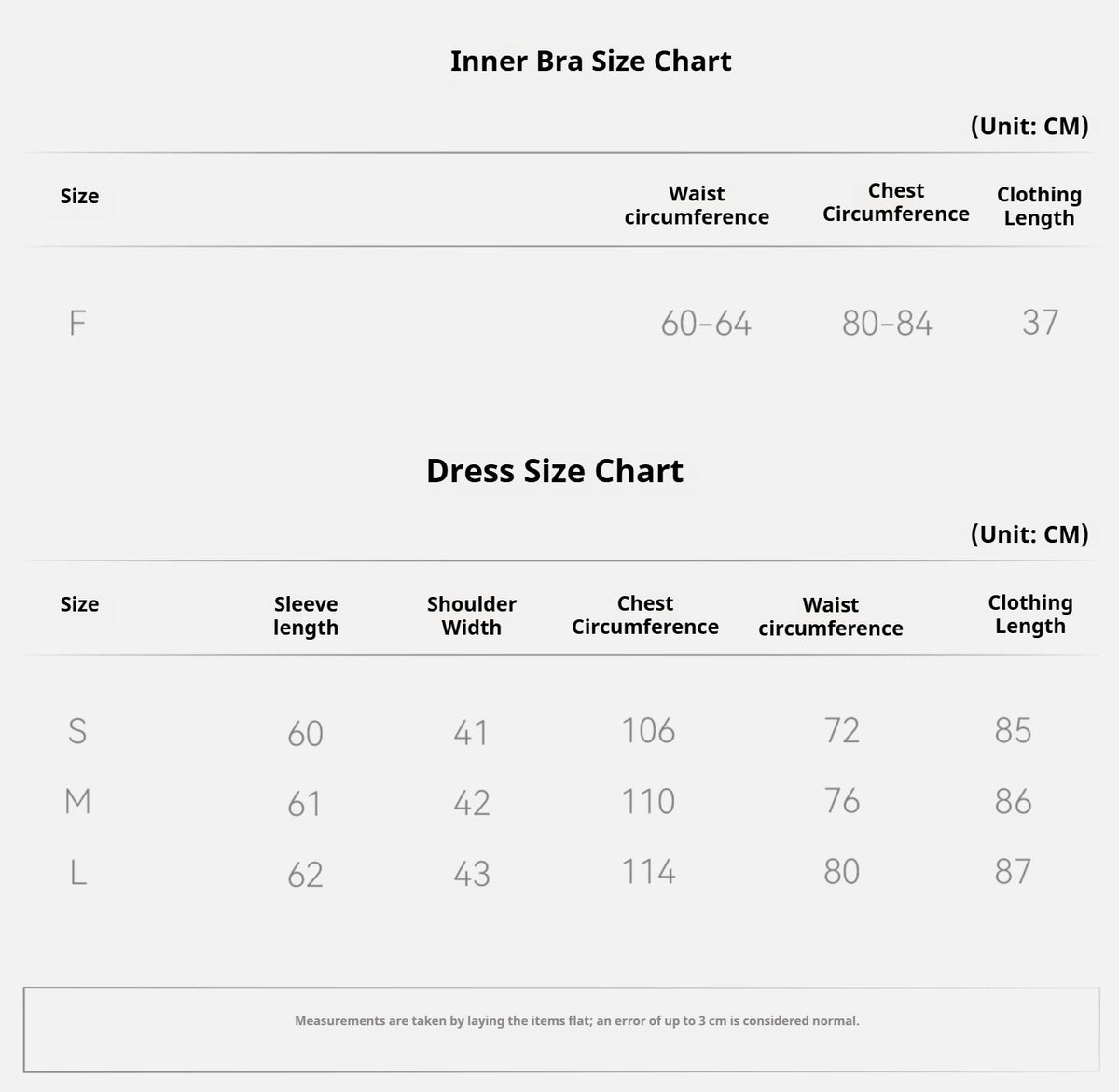
Task: Click bra chest circumference value 80-84
Action: (x=887, y=324)
